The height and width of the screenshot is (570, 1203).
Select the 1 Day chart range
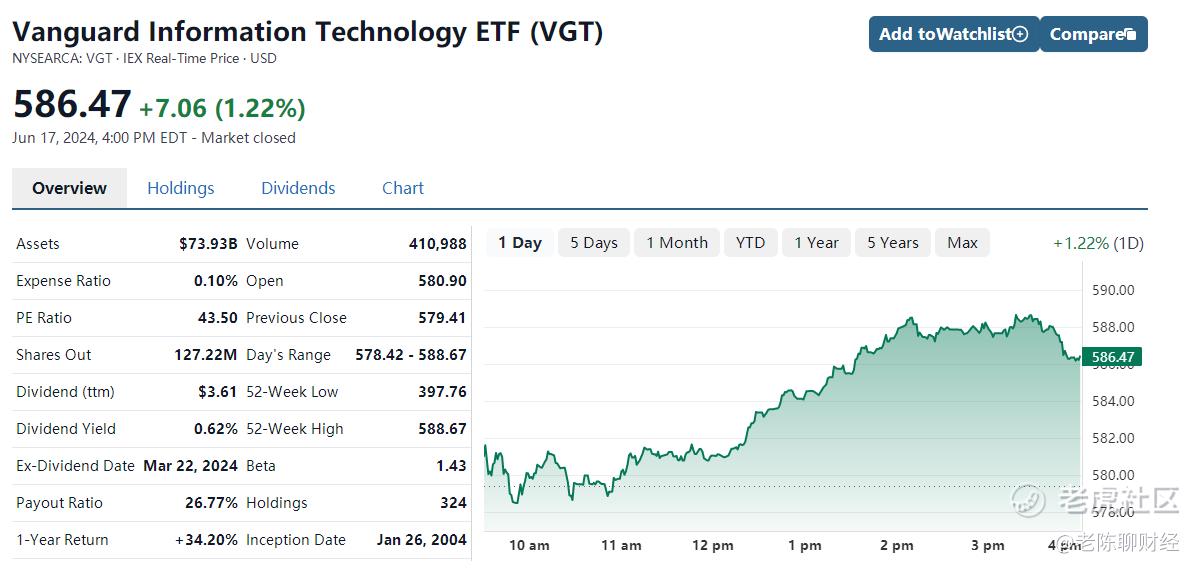pyautogui.click(x=520, y=243)
